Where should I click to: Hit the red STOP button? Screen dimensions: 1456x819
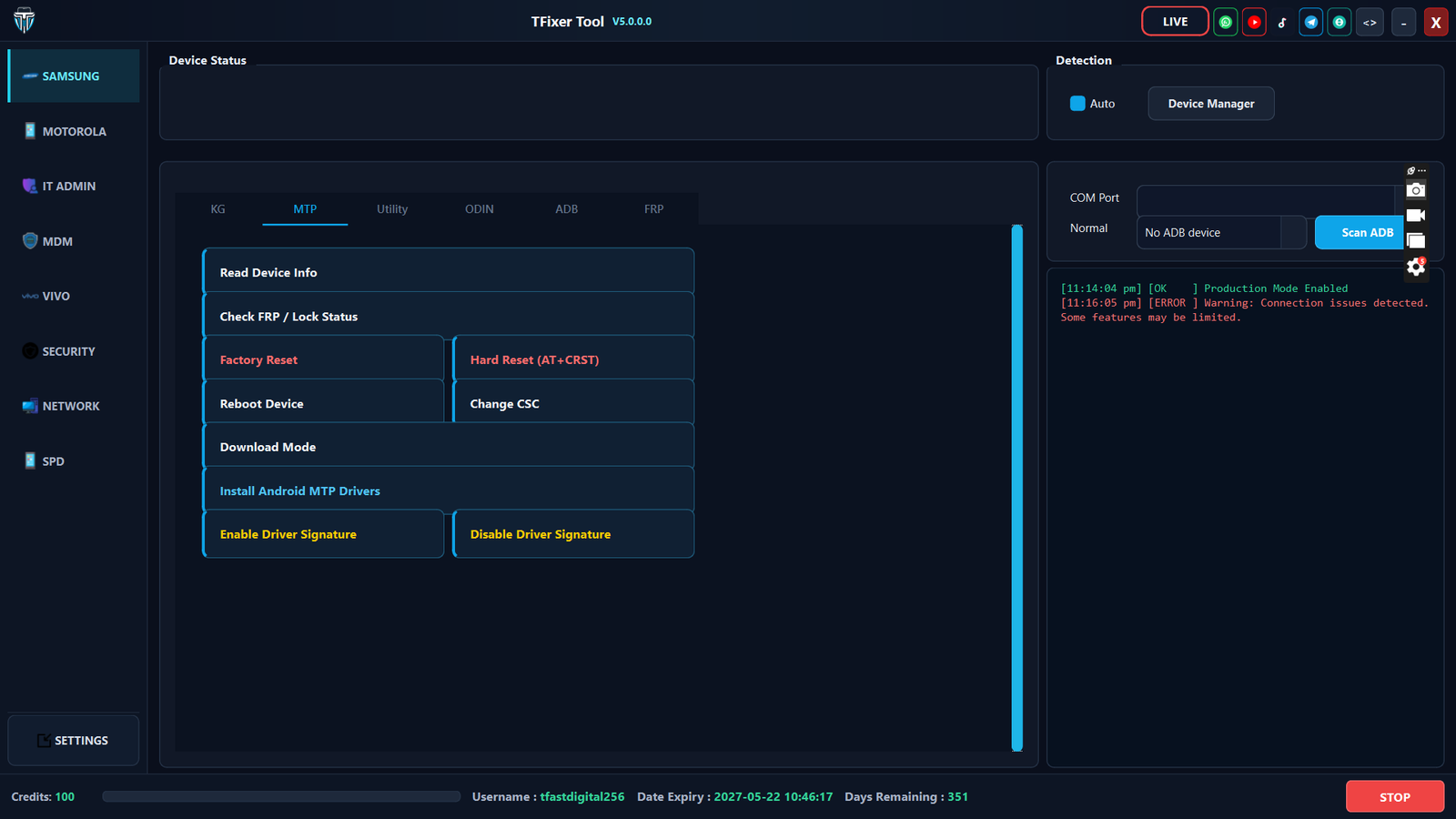coord(1395,796)
